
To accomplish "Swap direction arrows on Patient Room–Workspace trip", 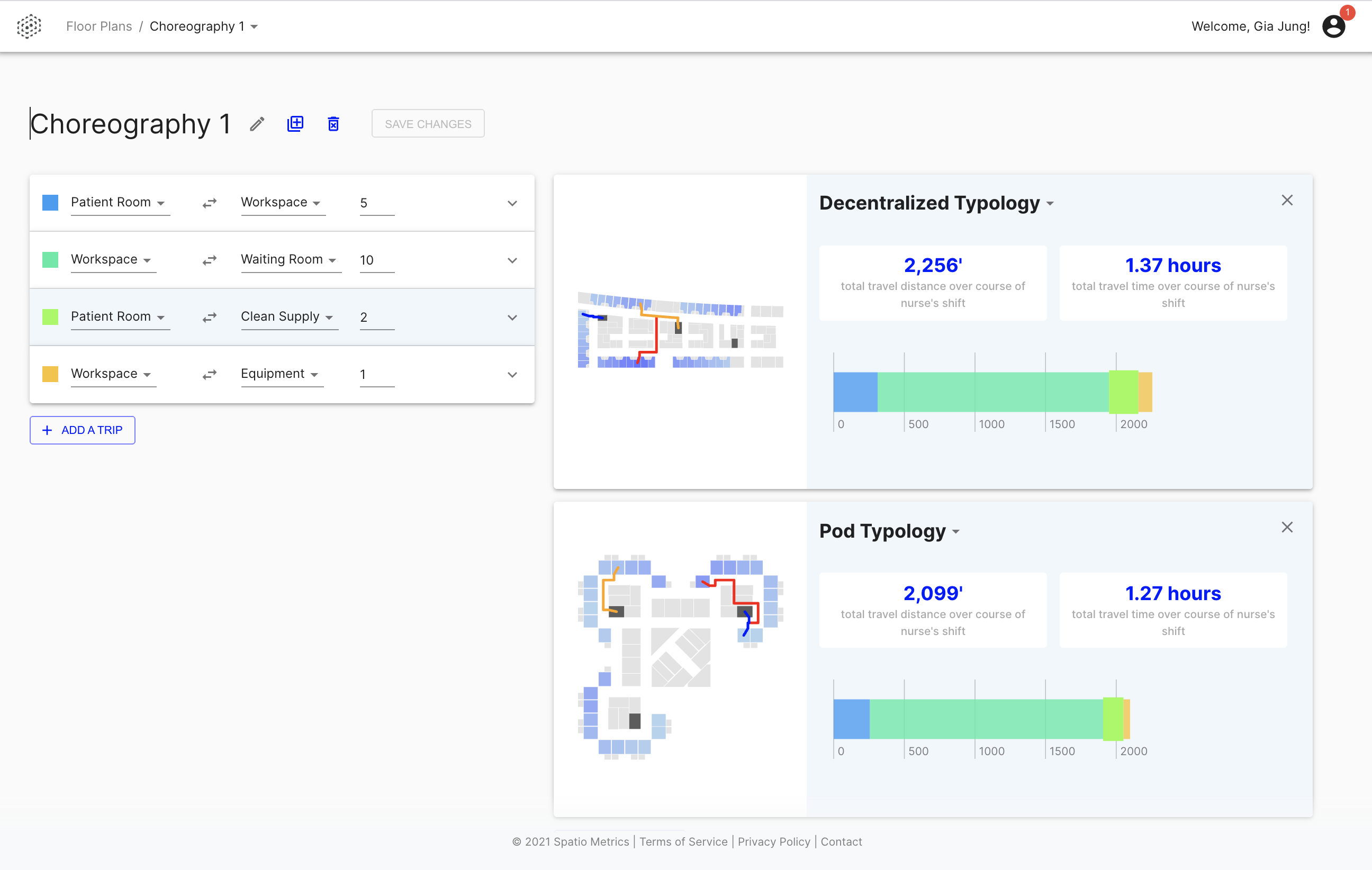I will point(209,203).
